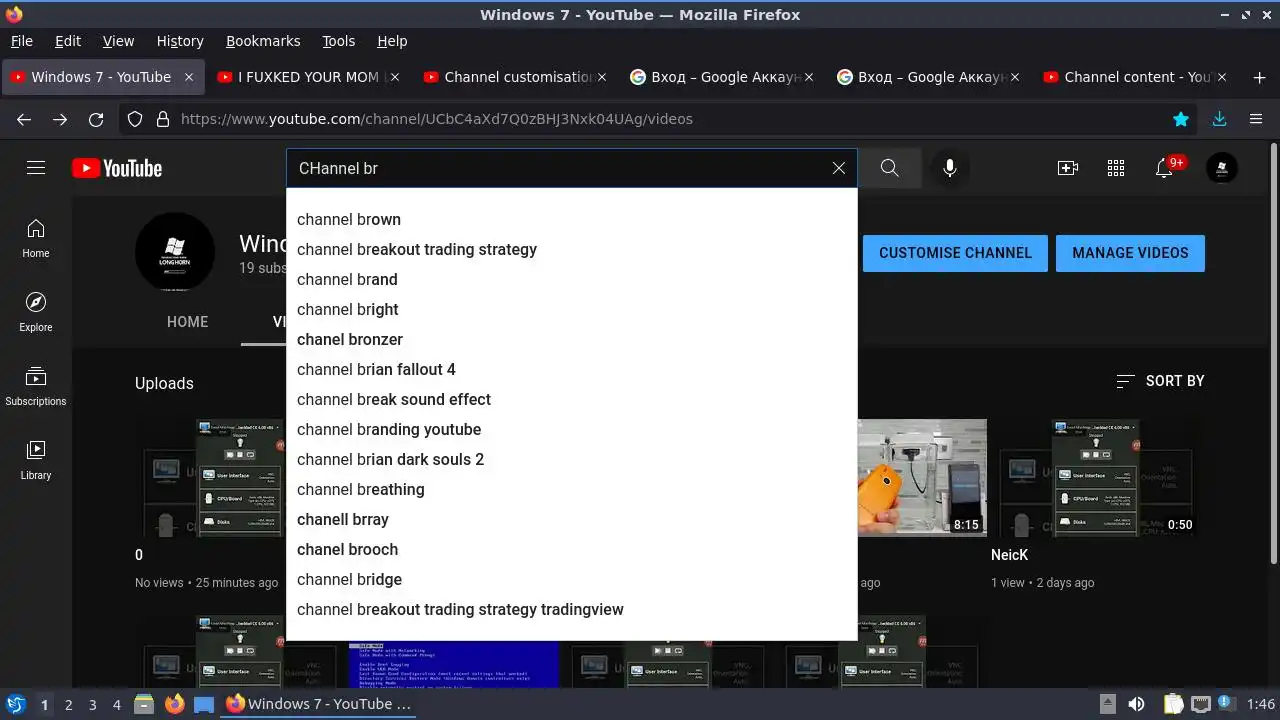Open the Create video camera icon
The width and height of the screenshot is (1280, 720).
[1068, 168]
